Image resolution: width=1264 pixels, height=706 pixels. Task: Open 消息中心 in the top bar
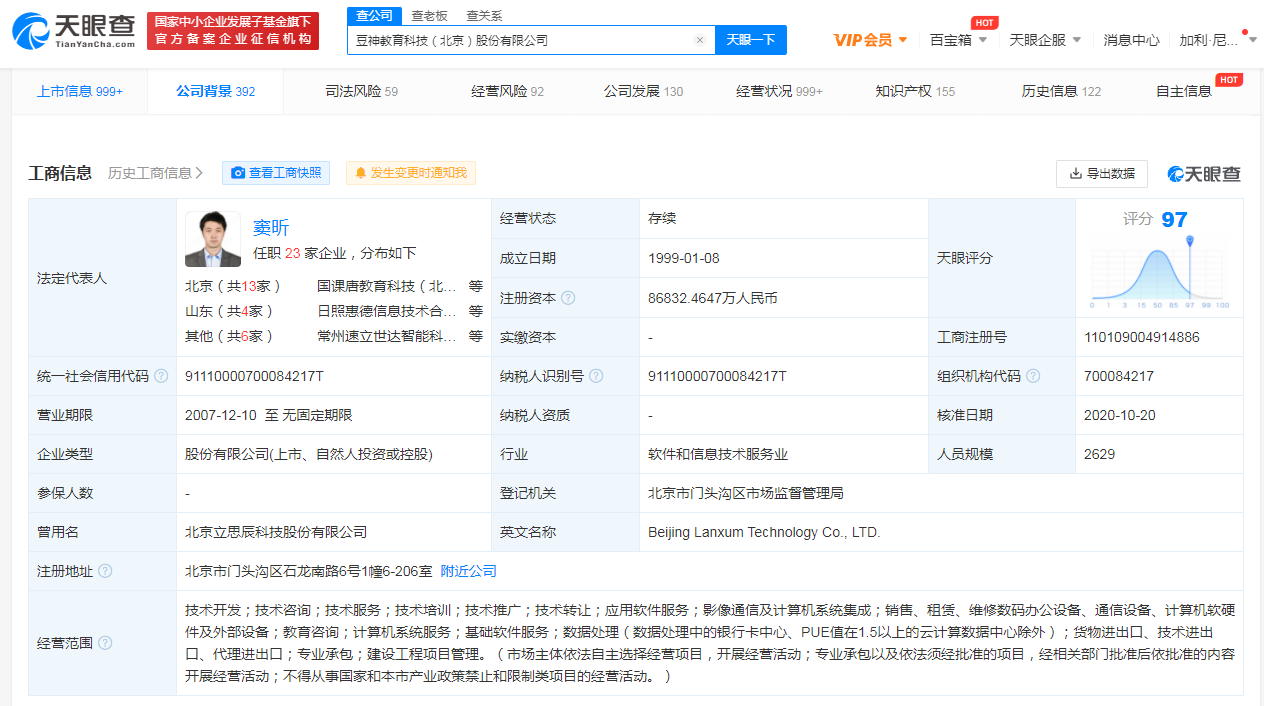click(1132, 40)
